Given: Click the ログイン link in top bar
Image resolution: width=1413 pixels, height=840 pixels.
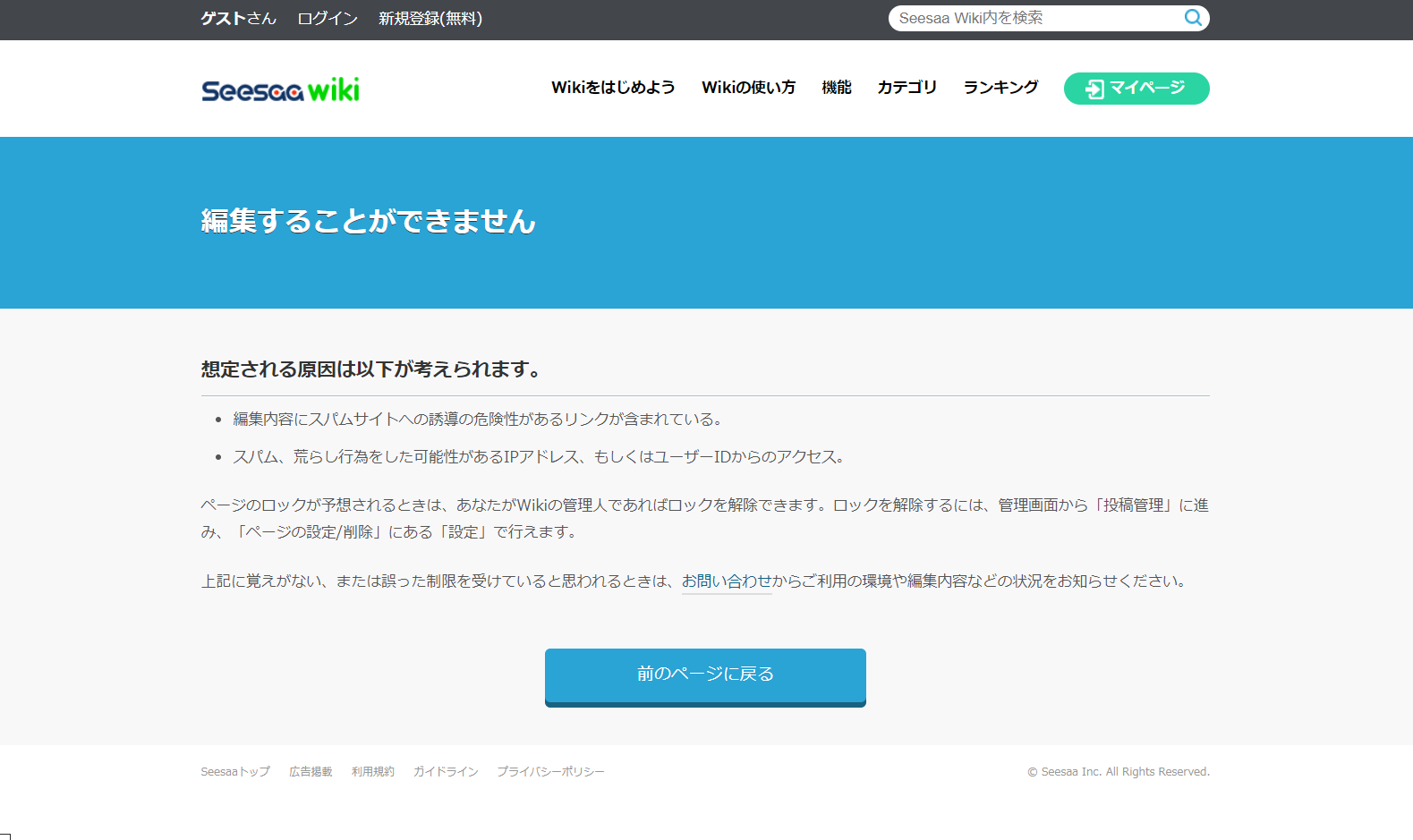Looking at the screenshot, I should (327, 19).
